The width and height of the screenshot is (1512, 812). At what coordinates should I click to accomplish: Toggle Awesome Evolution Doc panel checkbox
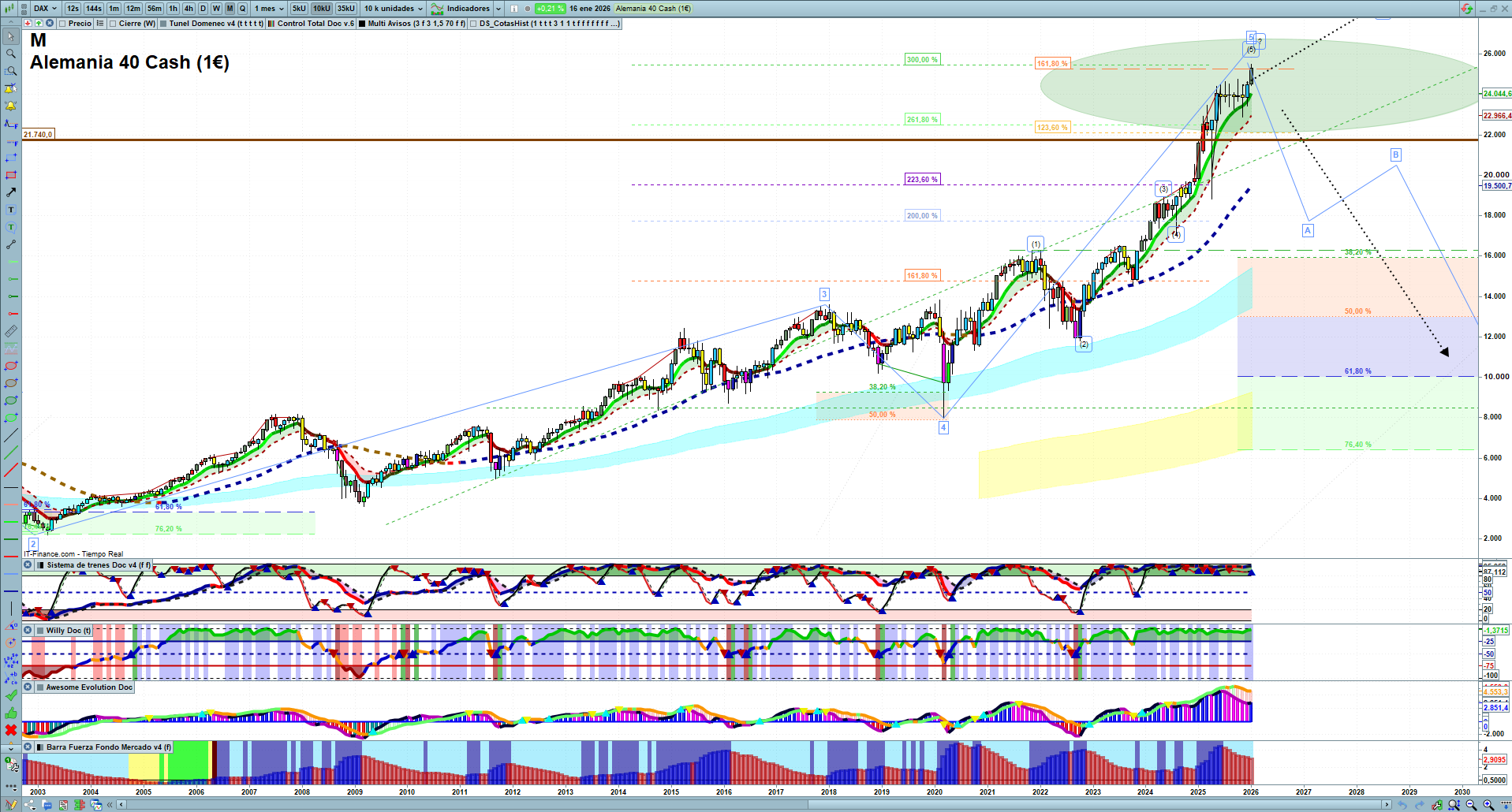tap(40, 687)
